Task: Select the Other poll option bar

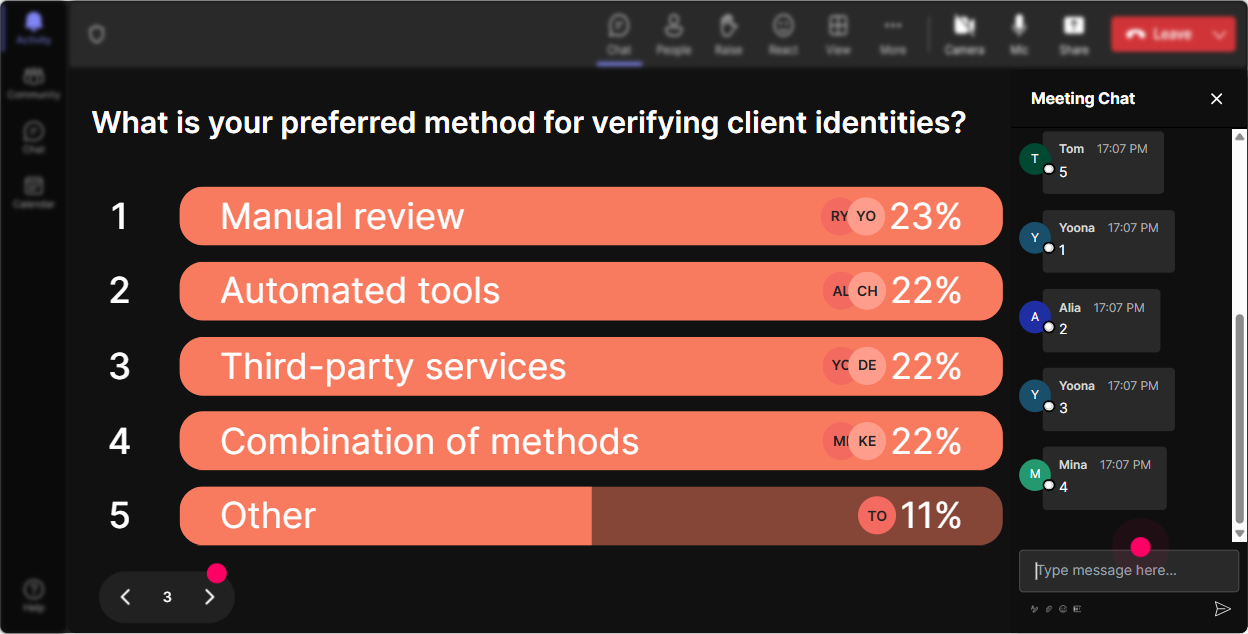Action: tap(591, 516)
